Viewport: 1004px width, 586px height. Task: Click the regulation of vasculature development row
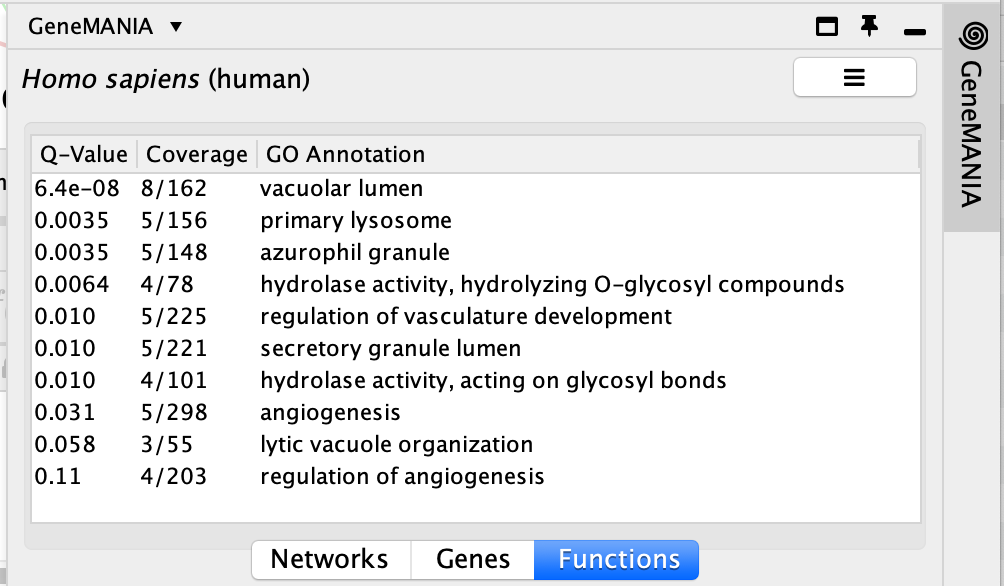466,316
